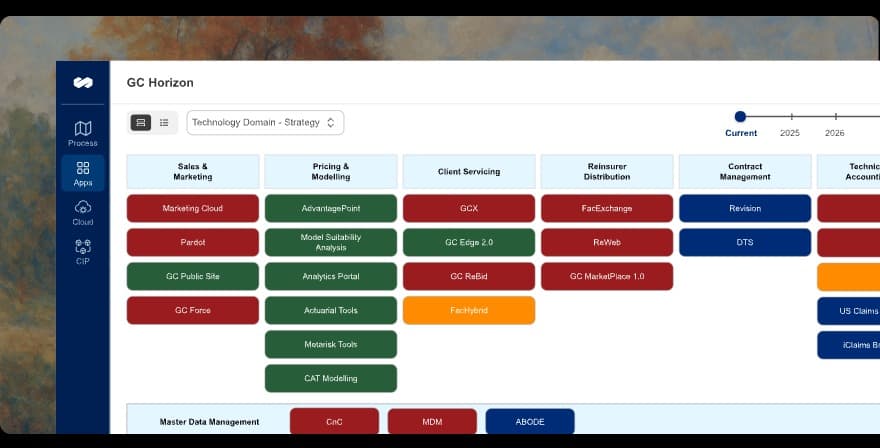Open the GCX app card
The height and width of the screenshot is (448, 880).
(469, 208)
